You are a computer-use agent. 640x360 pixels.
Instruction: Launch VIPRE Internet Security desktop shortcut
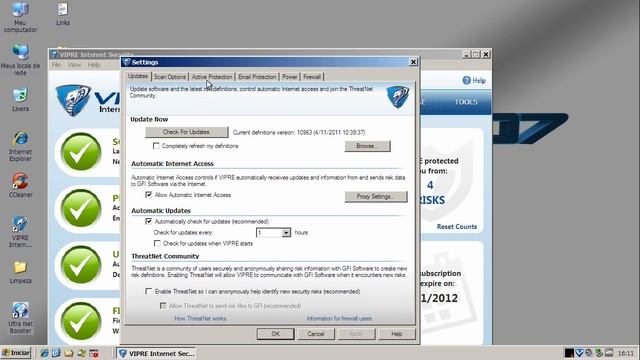click(20, 231)
